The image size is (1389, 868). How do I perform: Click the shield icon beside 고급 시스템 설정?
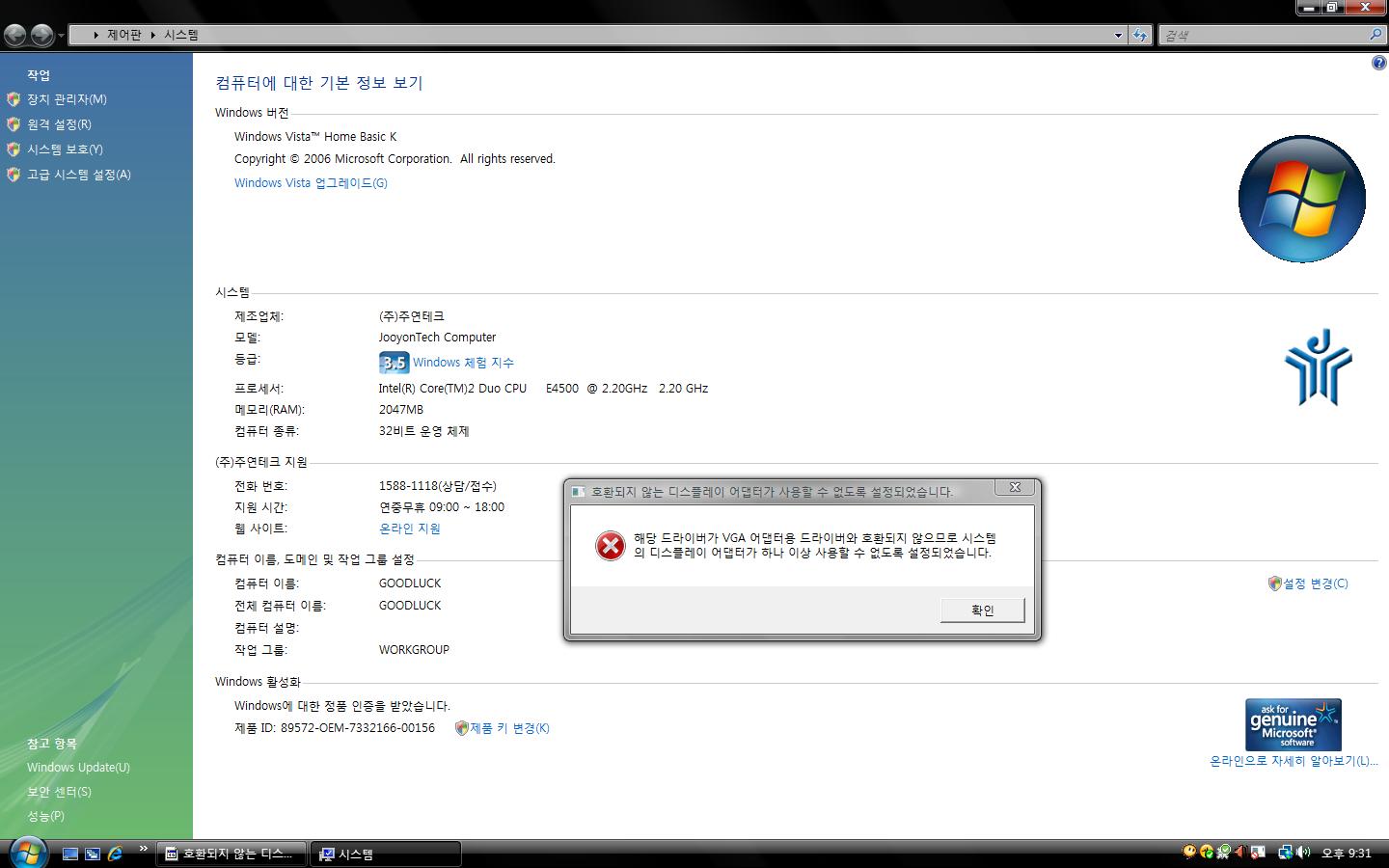[x=14, y=175]
